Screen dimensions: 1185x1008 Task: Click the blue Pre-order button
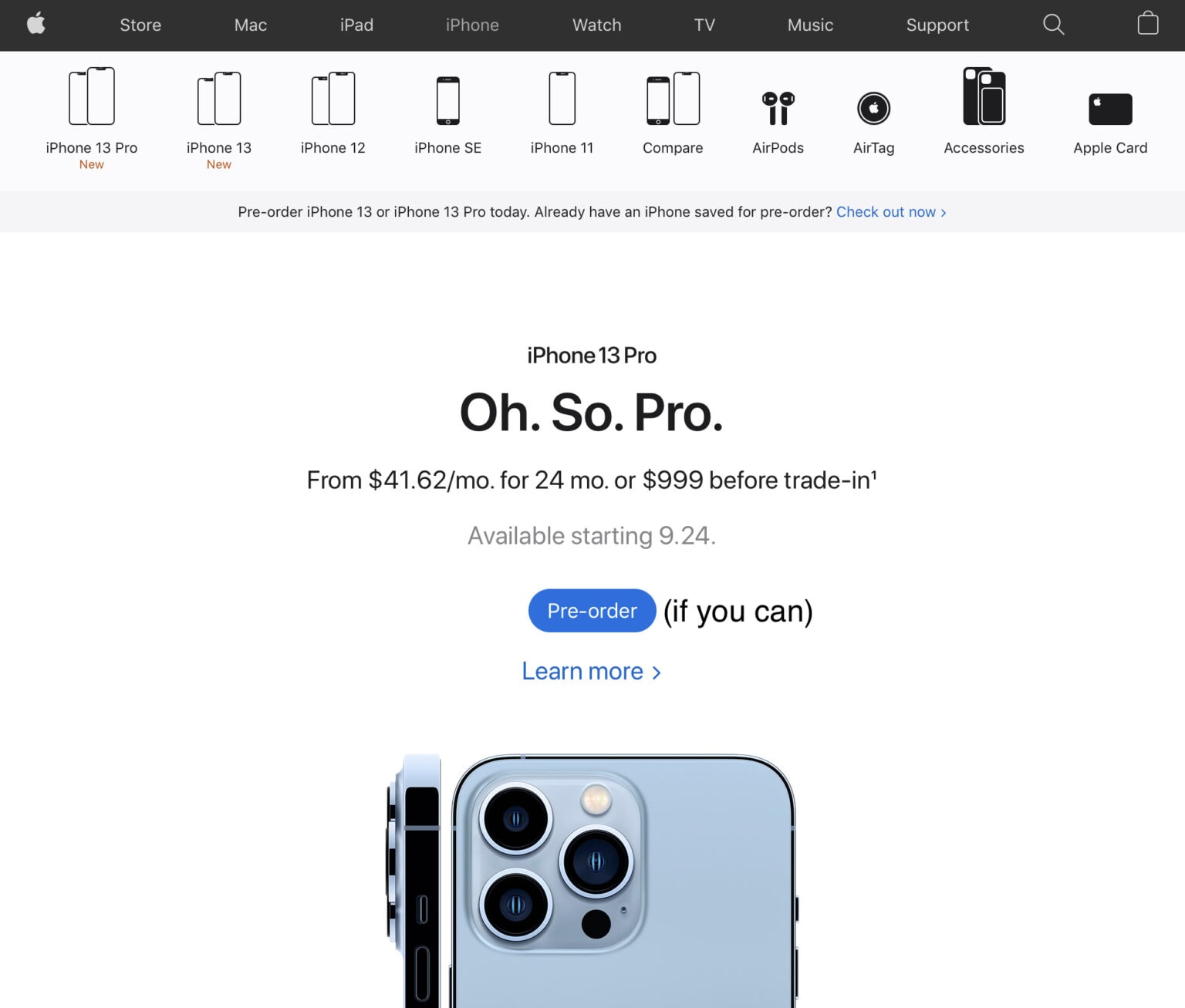pos(592,611)
